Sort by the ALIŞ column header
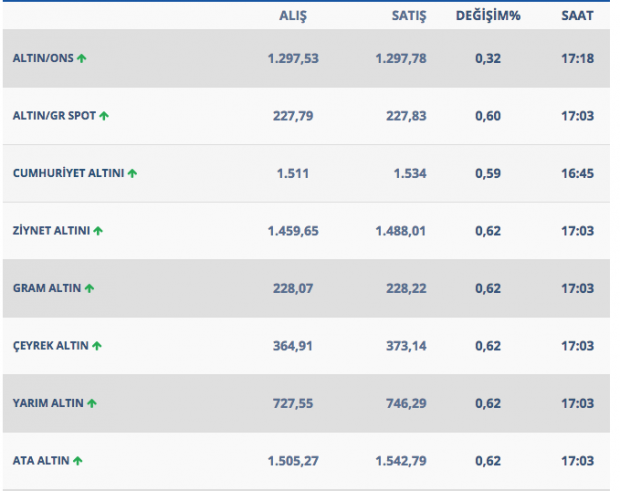Image resolution: width=620 pixels, height=491 pixels. pos(293,16)
